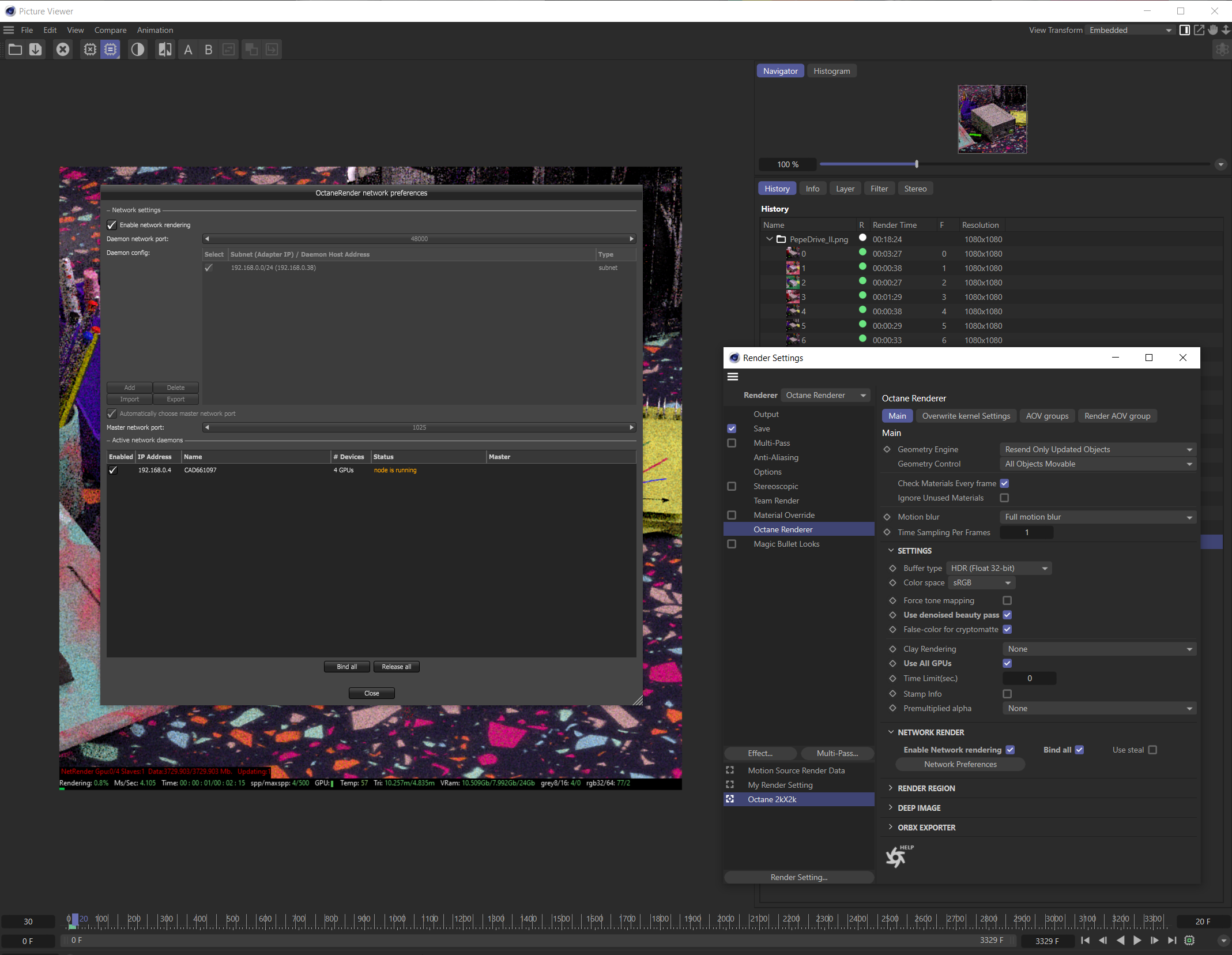Toggle the AB compare split icon
This screenshot has height=955, width=1232.
click(165, 50)
